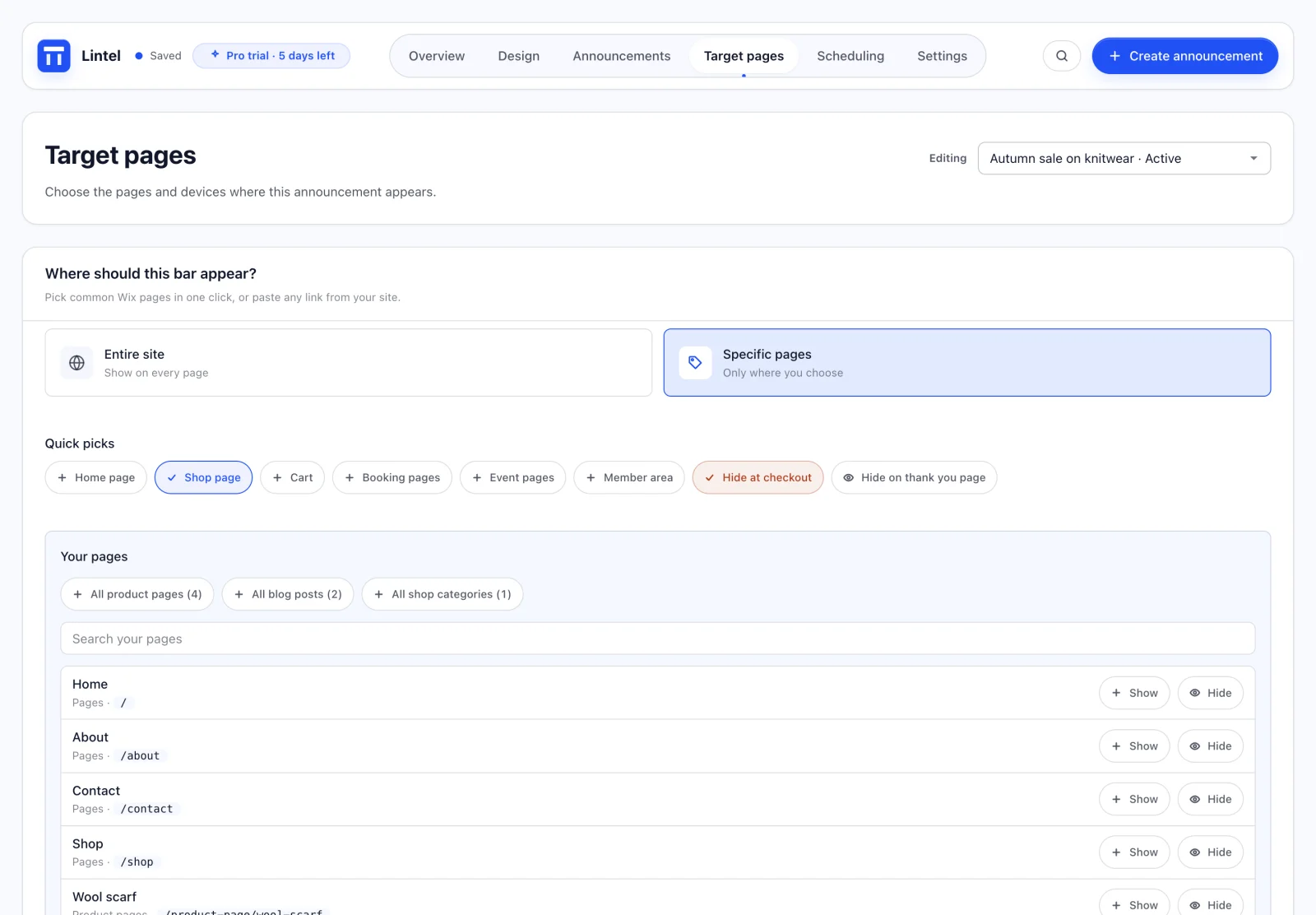Click the eye icon on Hide on thank you page
The width and height of the screenshot is (1316, 915).
click(x=848, y=477)
